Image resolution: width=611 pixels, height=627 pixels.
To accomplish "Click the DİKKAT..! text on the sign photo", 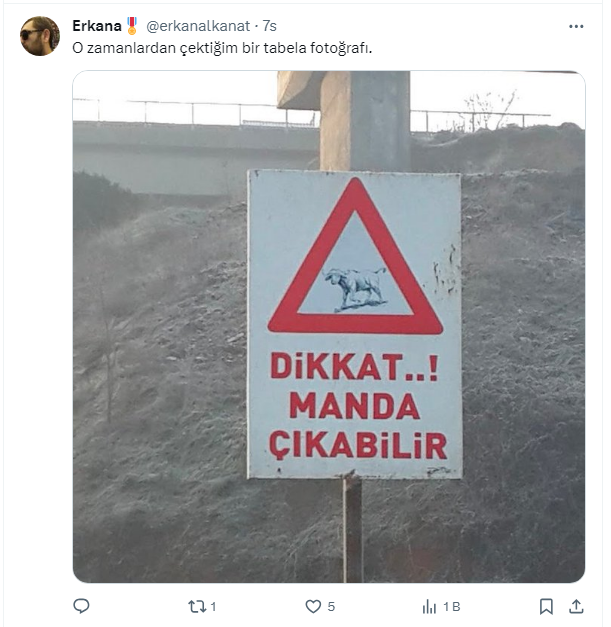I will (355, 366).
